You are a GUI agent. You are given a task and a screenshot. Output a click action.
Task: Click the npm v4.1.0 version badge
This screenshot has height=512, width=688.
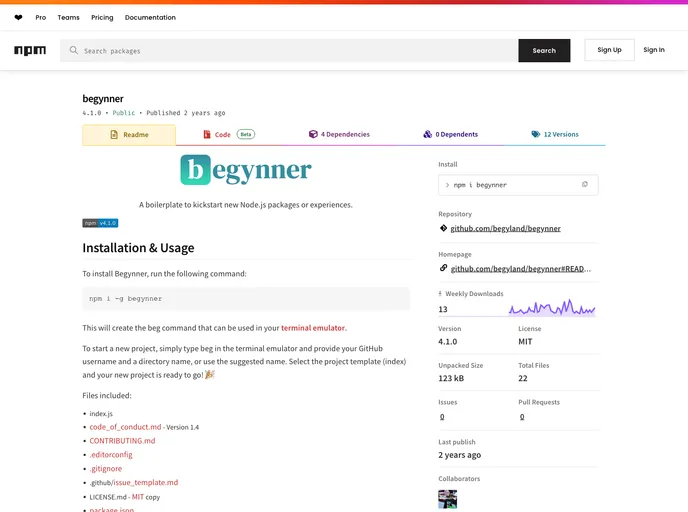click(x=100, y=223)
